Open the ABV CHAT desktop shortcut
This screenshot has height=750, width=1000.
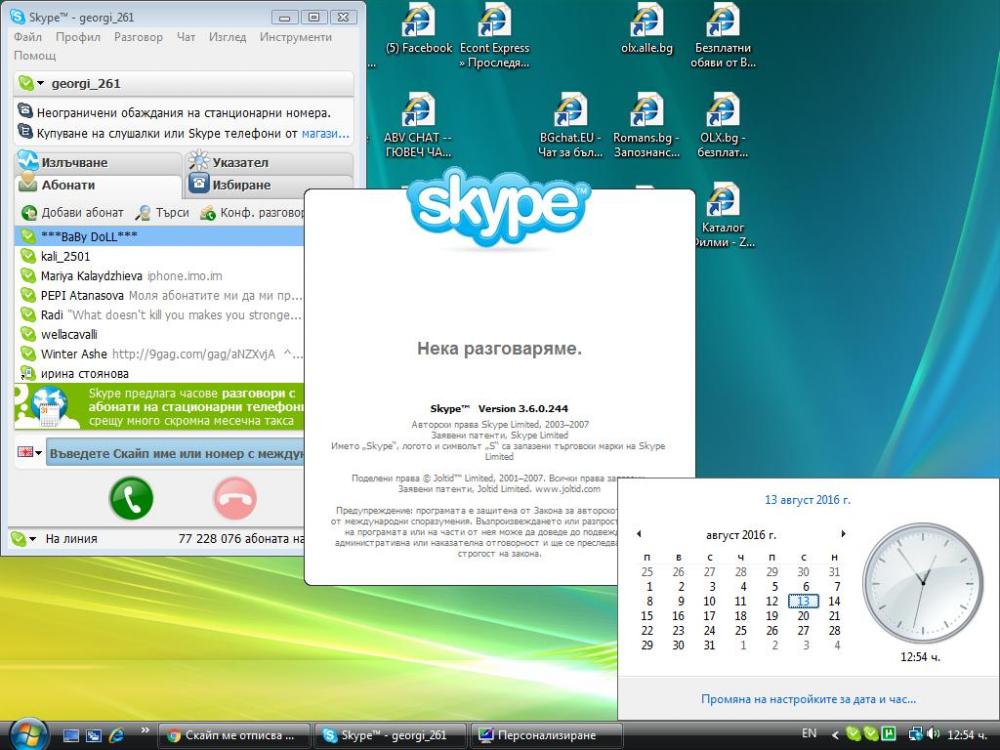(418, 126)
